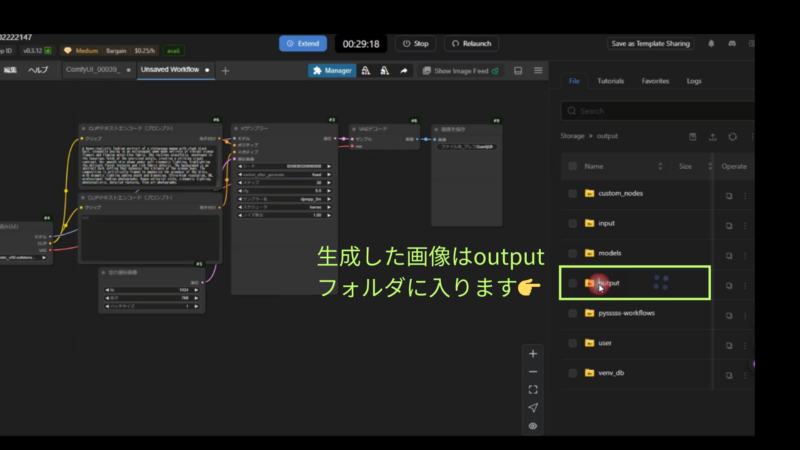
Task: Copy the venv_db folder path
Action: (729, 375)
